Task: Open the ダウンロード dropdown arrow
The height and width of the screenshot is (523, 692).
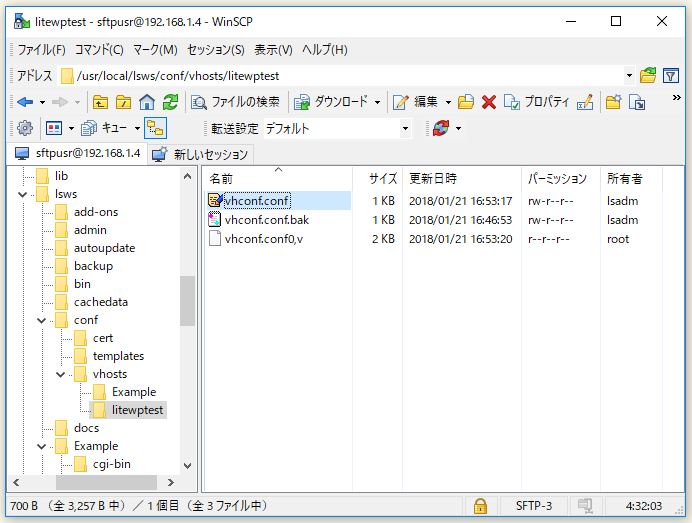Action: pyautogui.click(x=377, y=103)
